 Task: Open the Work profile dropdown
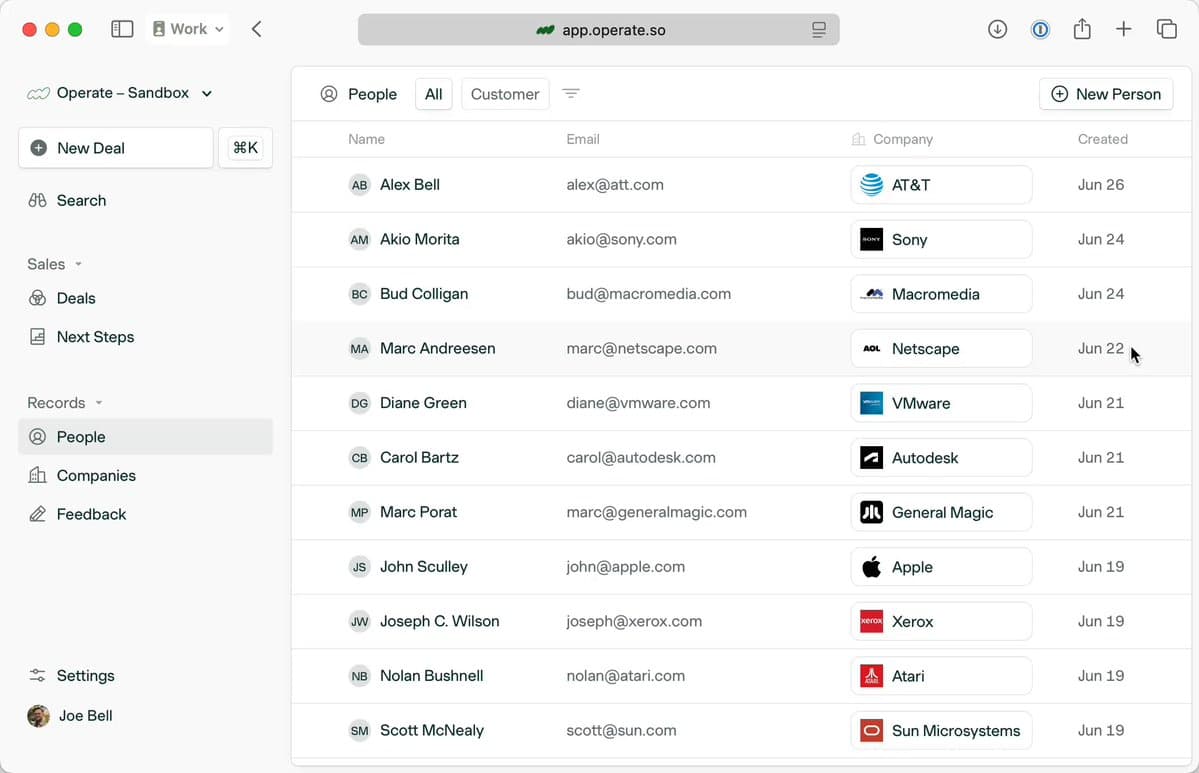[x=188, y=29]
